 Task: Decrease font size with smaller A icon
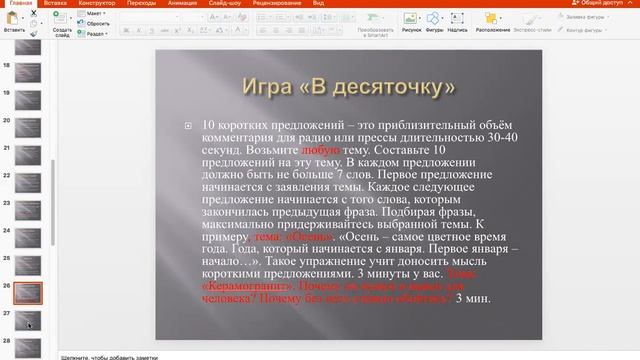(x=227, y=17)
